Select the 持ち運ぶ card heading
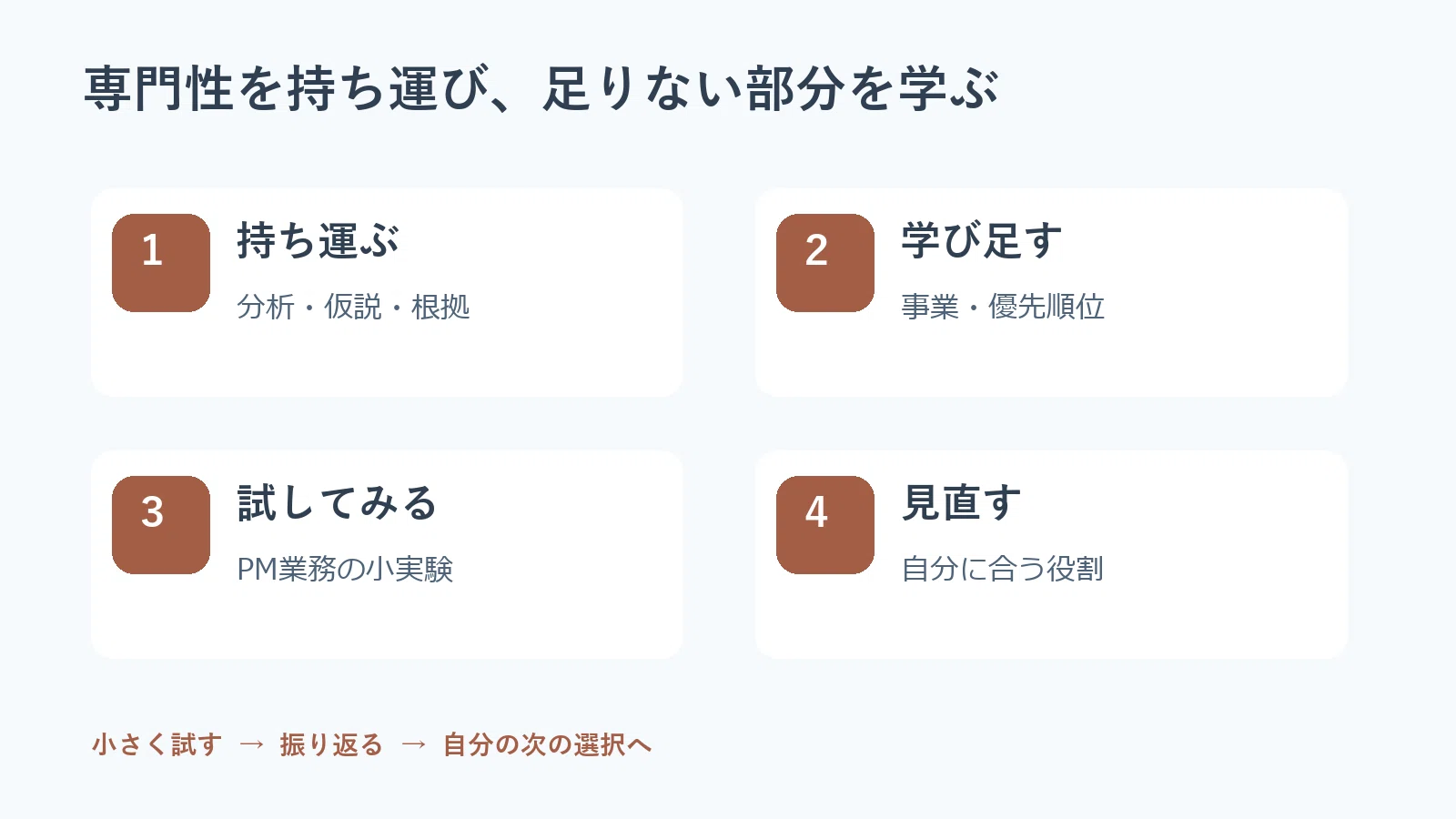This screenshot has height=819, width=1456. pyautogui.click(x=318, y=241)
